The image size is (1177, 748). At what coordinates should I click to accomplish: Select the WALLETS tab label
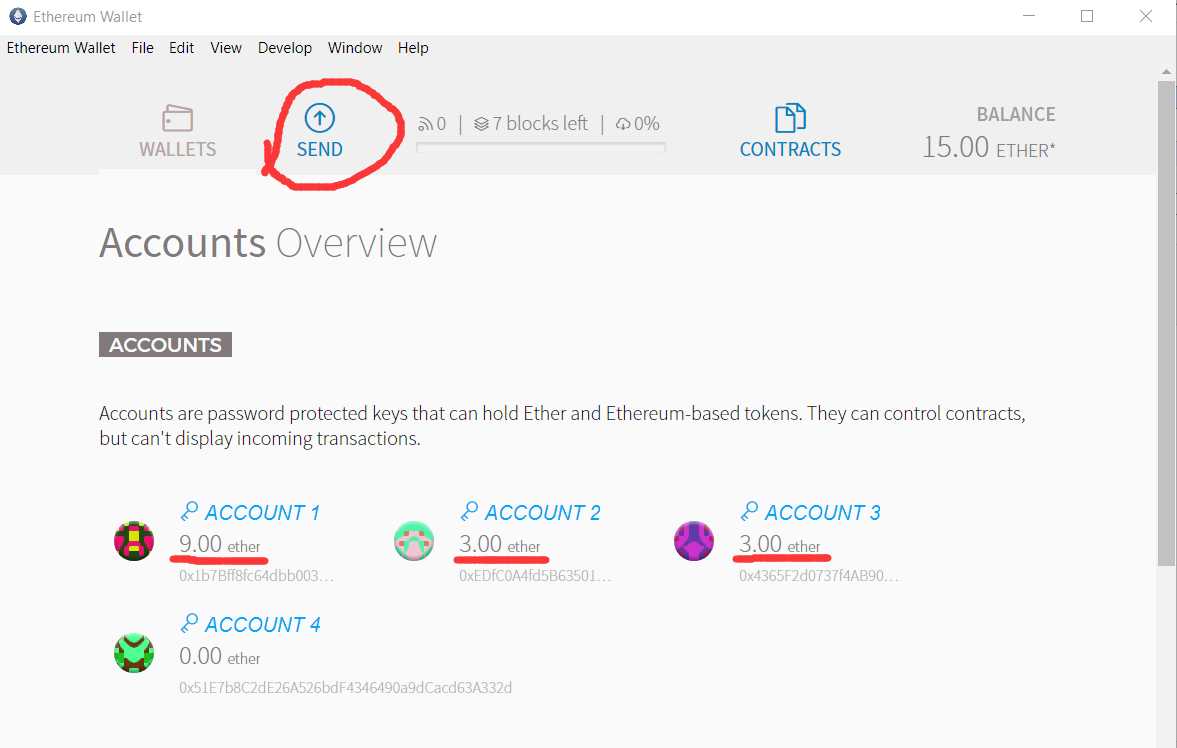[x=177, y=149]
